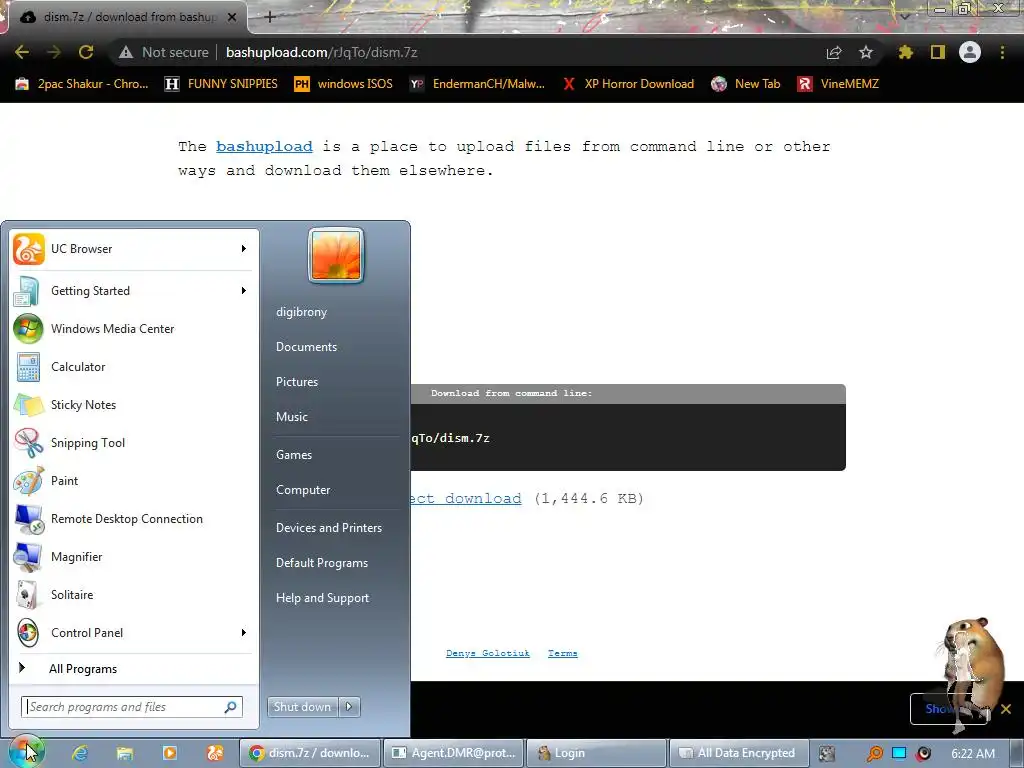Image resolution: width=1024 pixels, height=768 pixels.
Task: Click the direct download link
Action: click(466, 498)
